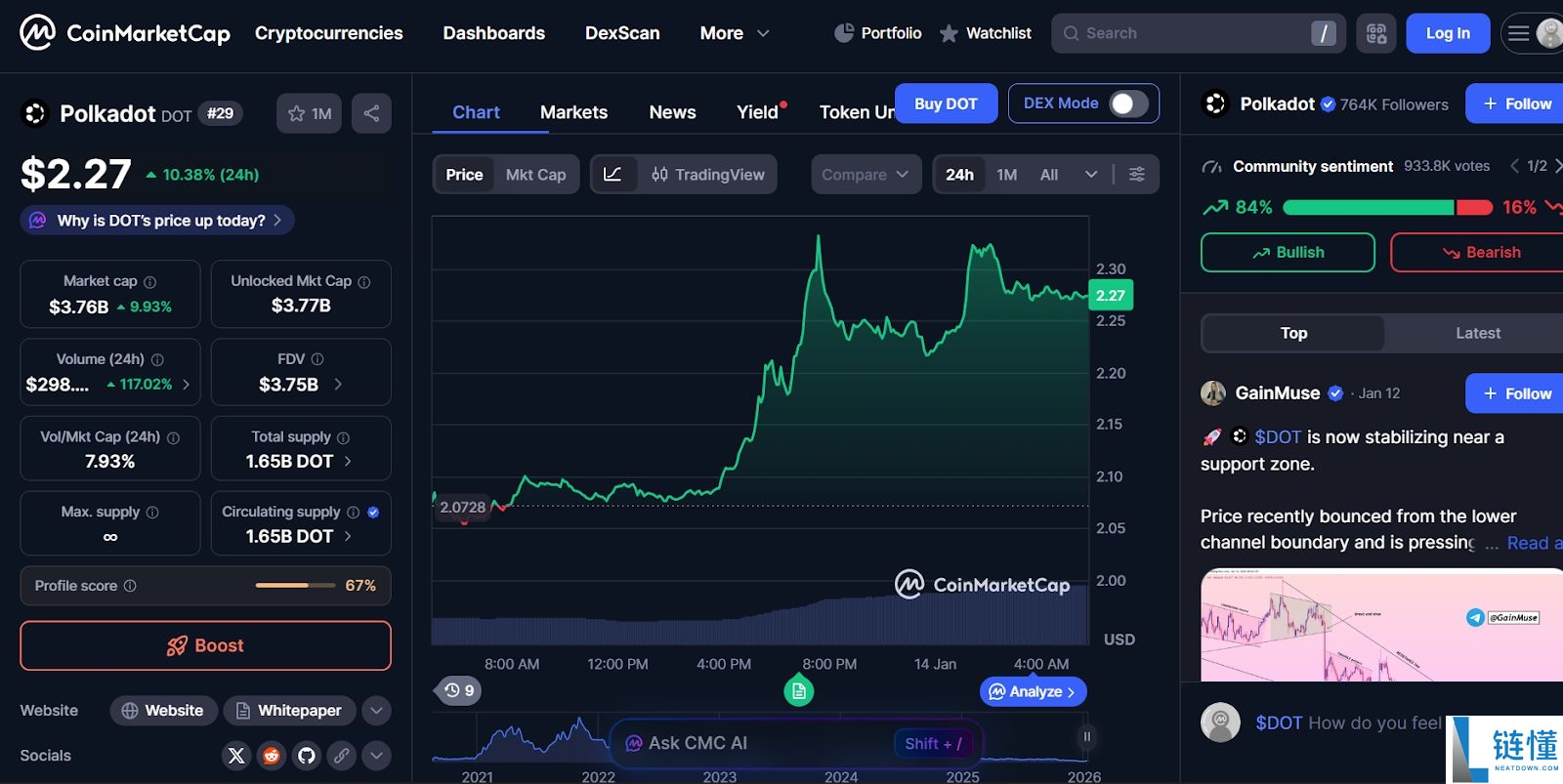Screen dimensions: 1563x784
Task: Click the Volume (24h) info icon
Action: [x=158, y=359]
